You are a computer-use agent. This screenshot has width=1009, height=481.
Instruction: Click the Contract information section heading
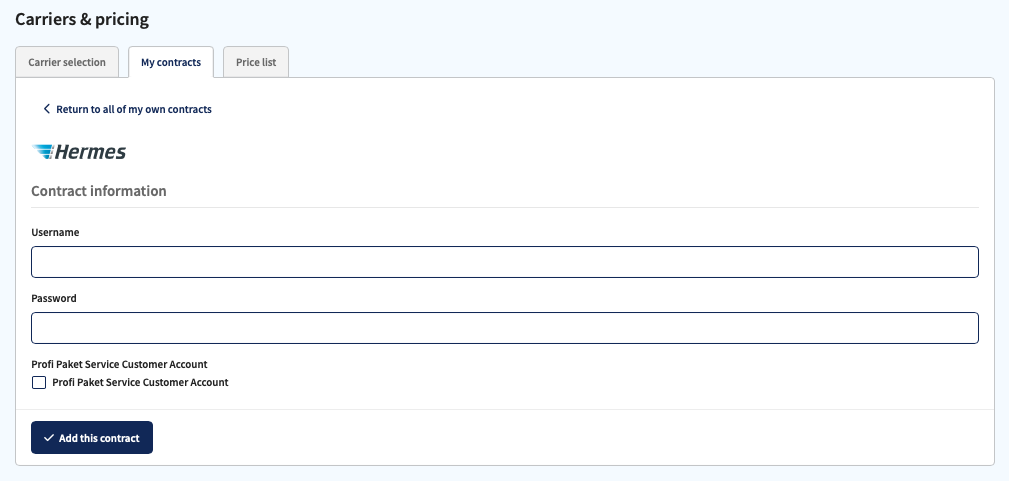[x=99, y=191]
